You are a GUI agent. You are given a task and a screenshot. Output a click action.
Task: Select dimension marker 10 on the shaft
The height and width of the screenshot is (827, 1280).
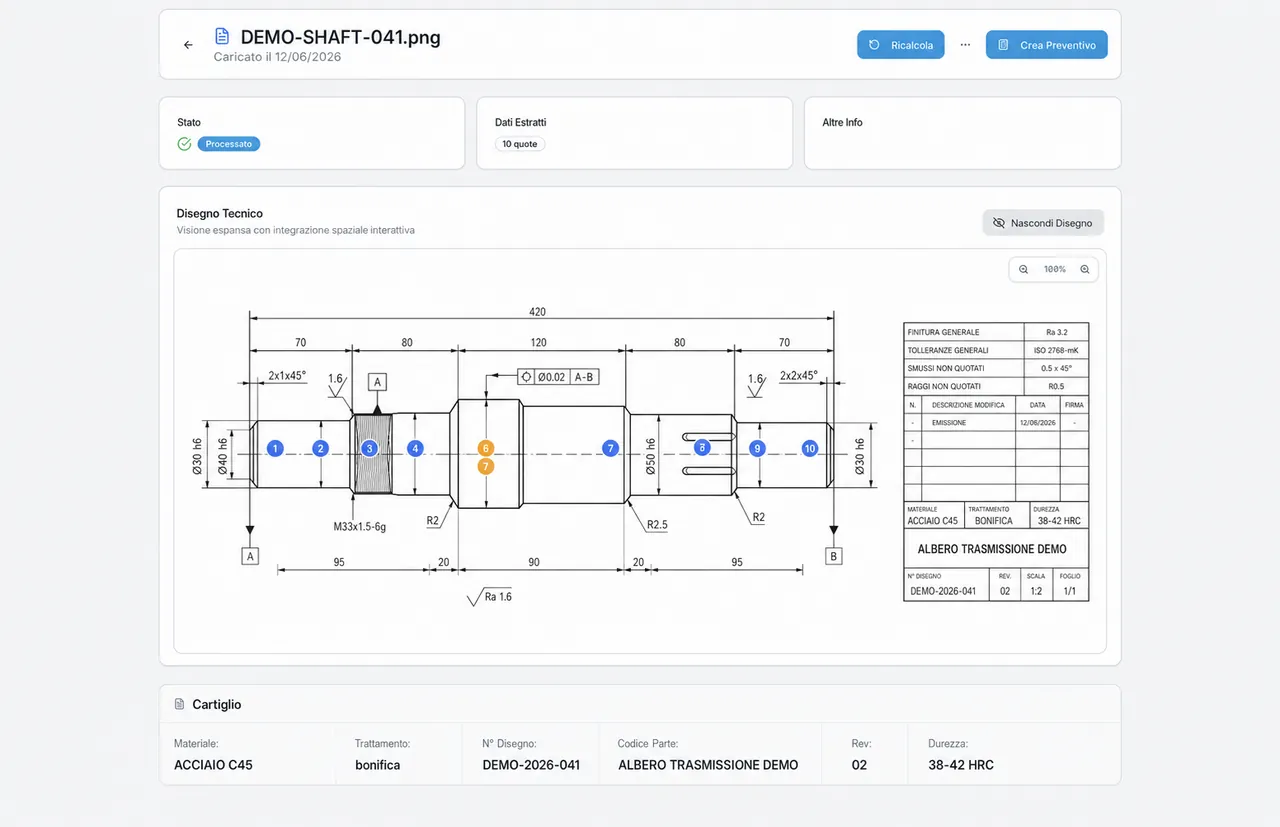[x=810, y=449]
